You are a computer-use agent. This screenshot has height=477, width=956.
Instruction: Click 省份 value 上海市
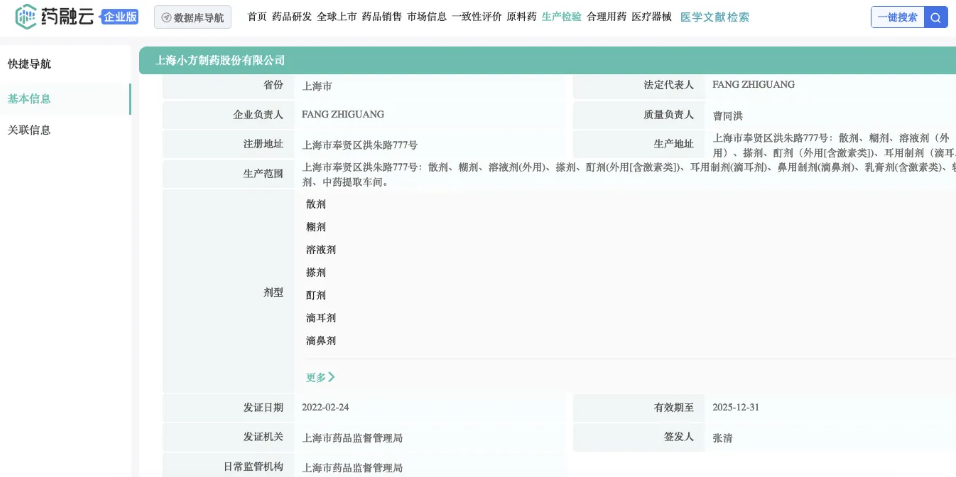coord(317,86)
